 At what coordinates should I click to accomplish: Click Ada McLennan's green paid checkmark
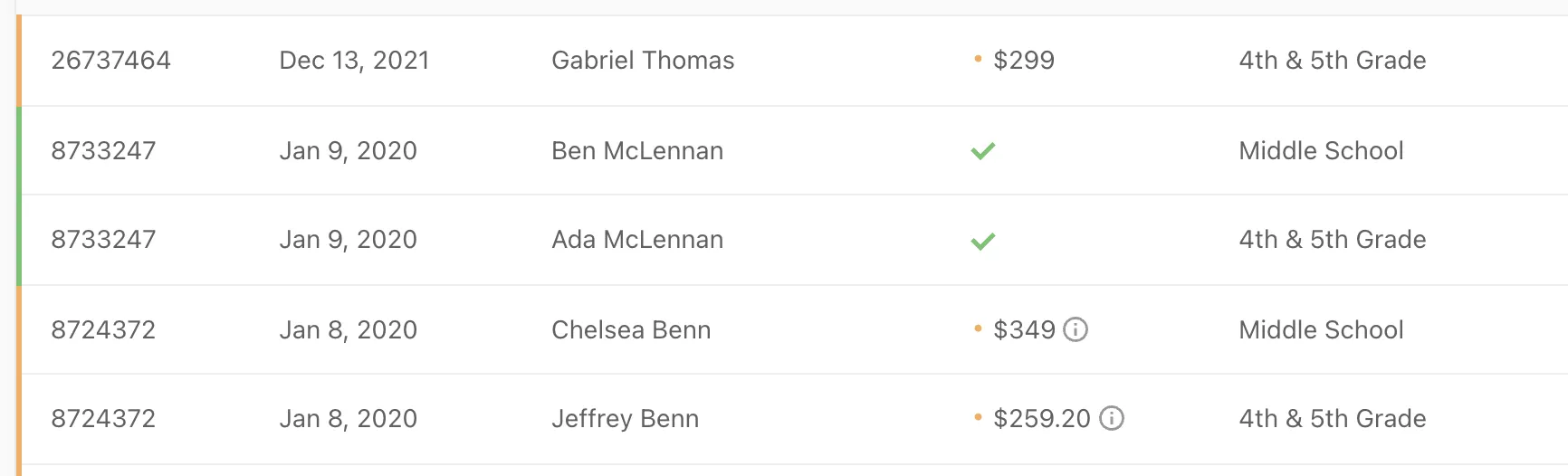(x=983, y=241)
